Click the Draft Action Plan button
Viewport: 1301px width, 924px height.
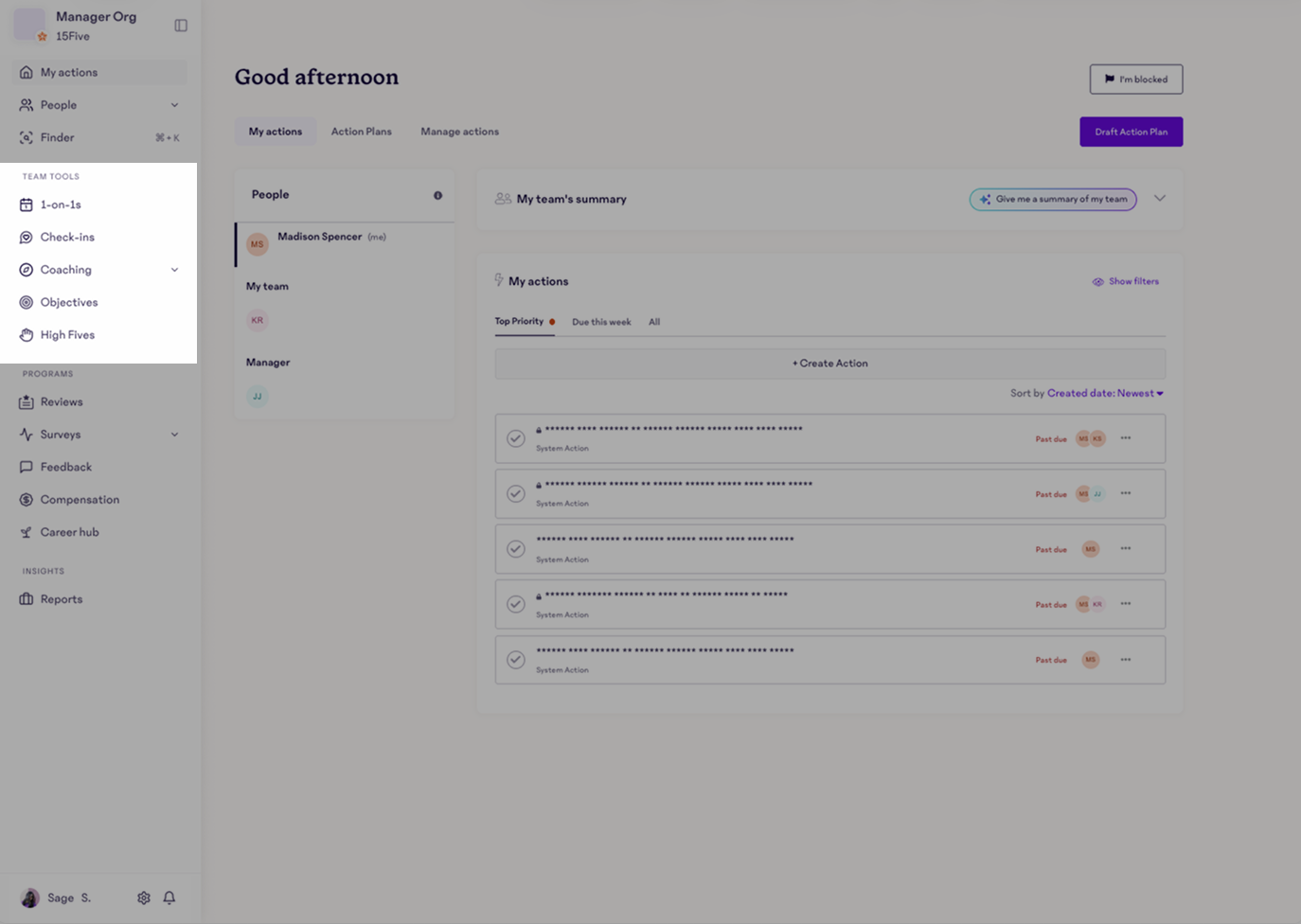click(1131, 132)
